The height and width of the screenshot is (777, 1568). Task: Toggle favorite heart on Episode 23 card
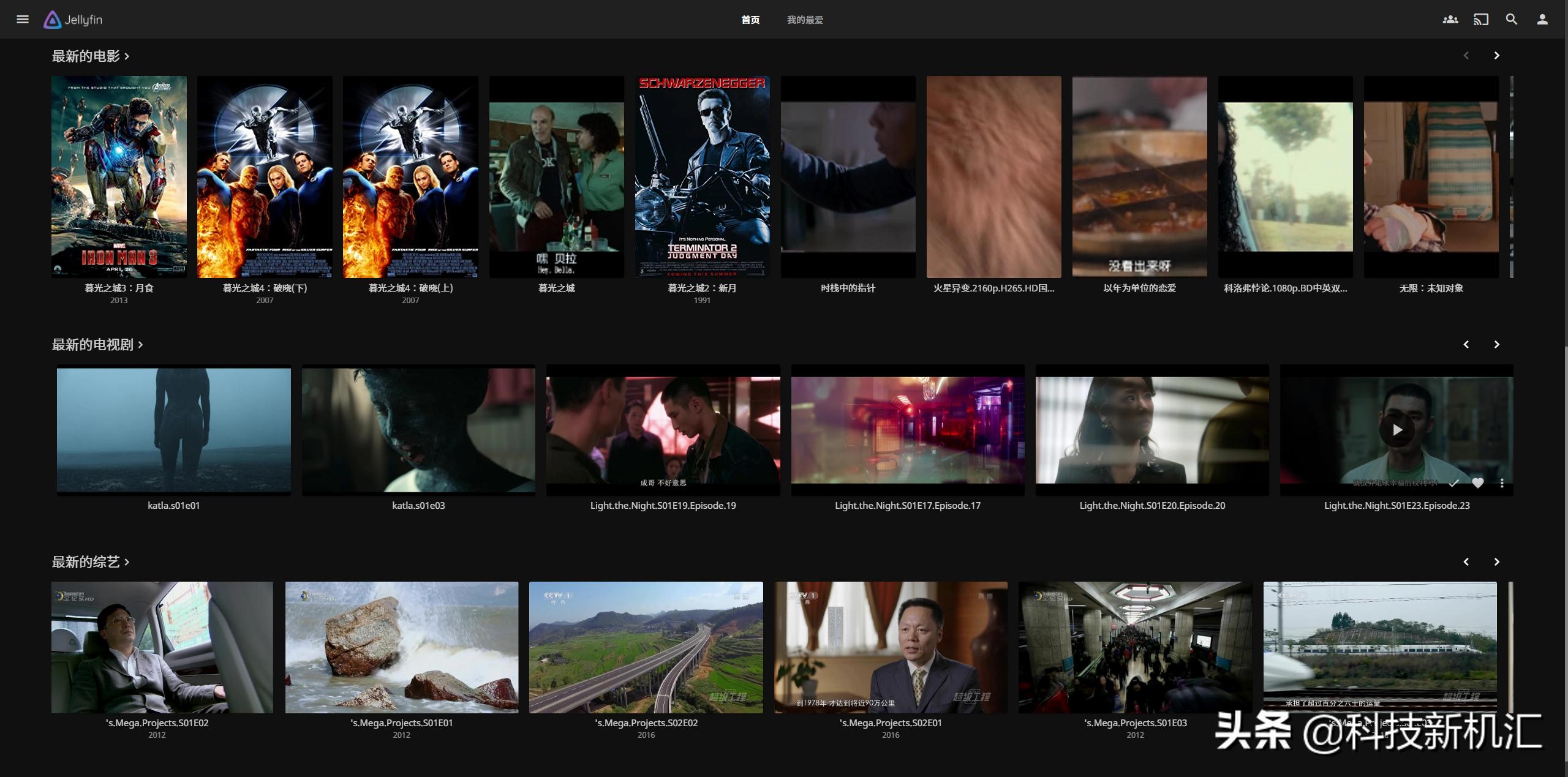click(1478, 483)
